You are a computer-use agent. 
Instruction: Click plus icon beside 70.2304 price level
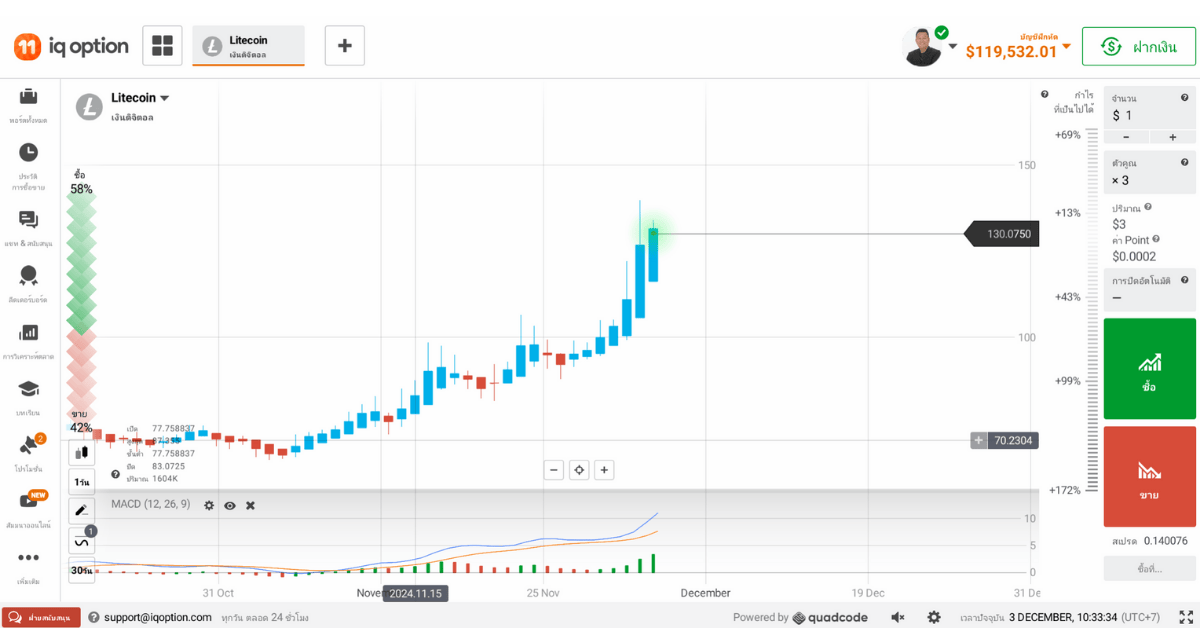pos(979,440)
